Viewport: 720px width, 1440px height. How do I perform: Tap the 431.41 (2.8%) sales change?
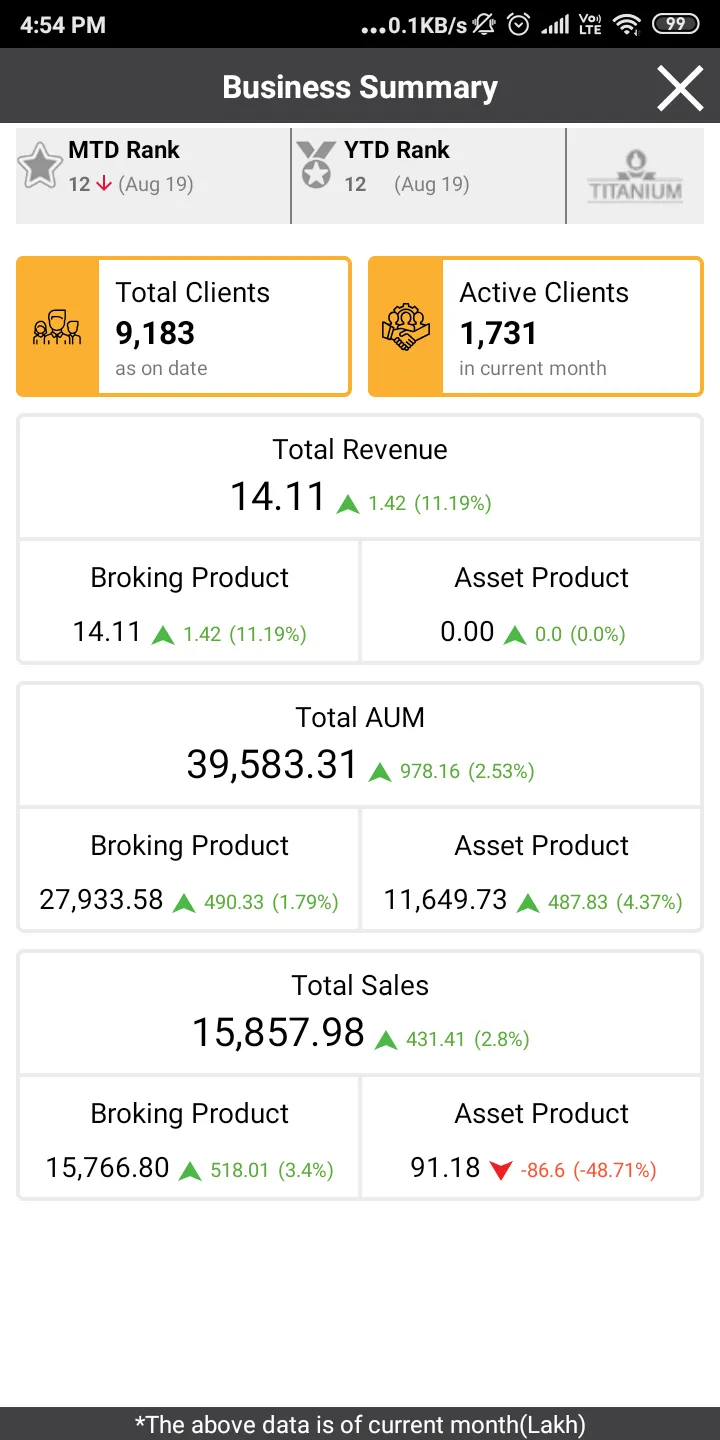pos(467,1039)
